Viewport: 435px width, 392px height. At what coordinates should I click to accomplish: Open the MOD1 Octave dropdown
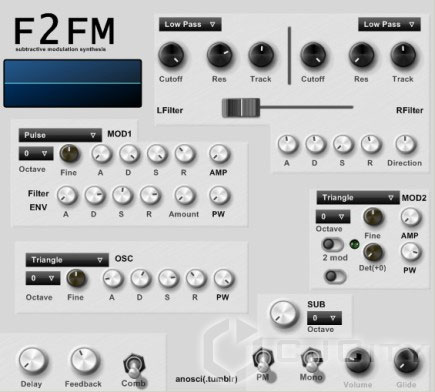36,153
